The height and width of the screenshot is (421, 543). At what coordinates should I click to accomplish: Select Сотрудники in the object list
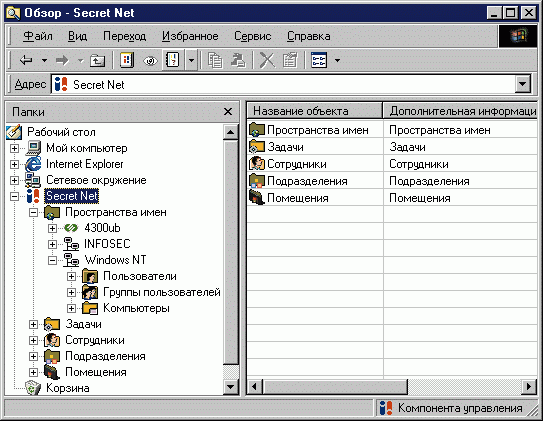click(296, 164)
